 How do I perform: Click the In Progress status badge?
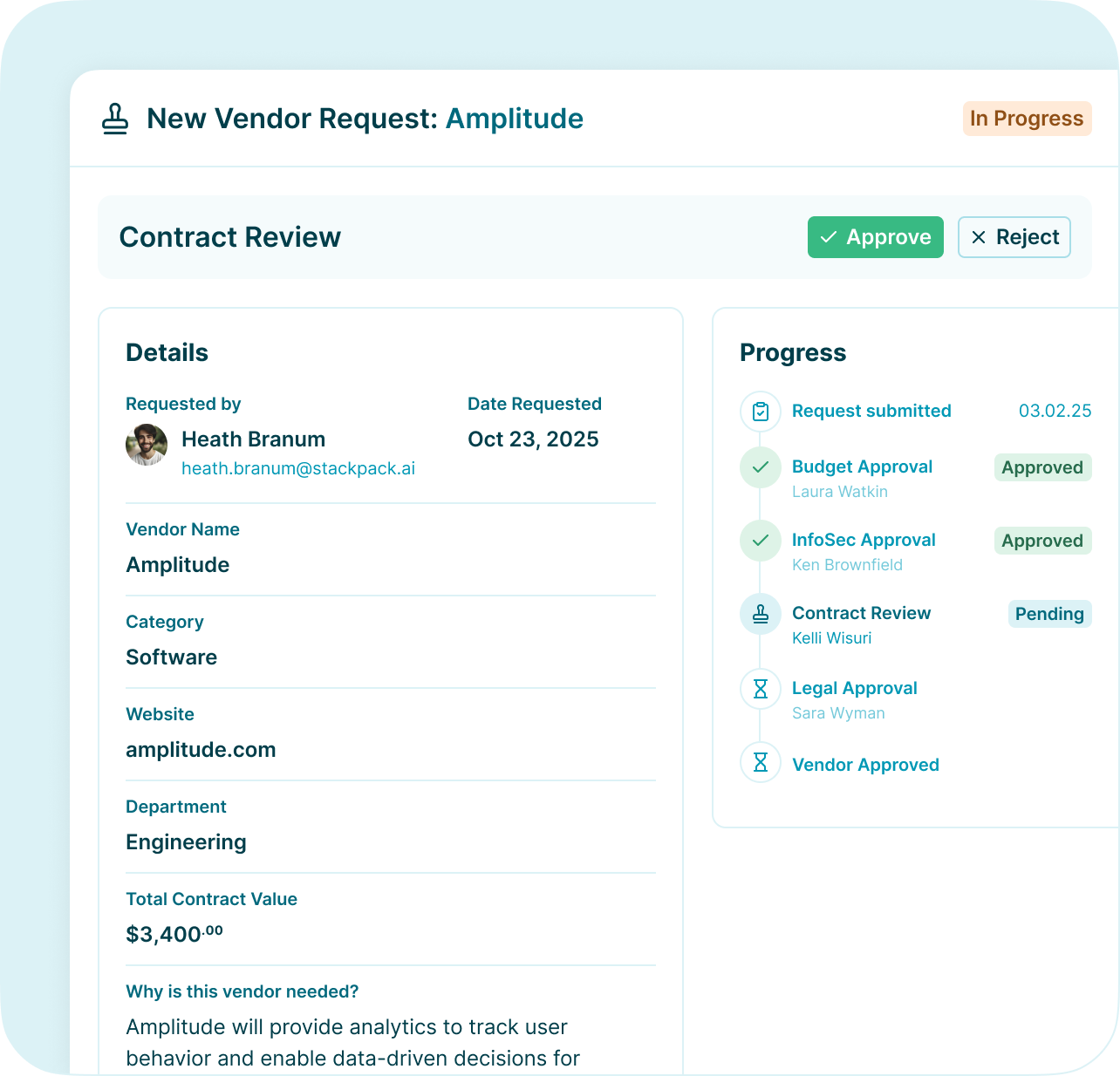click(x=1027, y=119)
